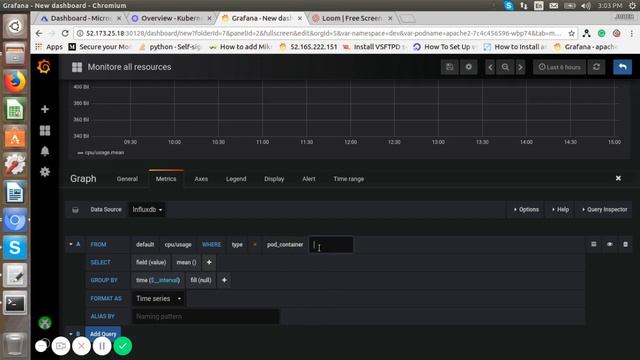Change the default retention policy segment
Viewport: 640px width, 360px height.
click(x=145, y=244)
